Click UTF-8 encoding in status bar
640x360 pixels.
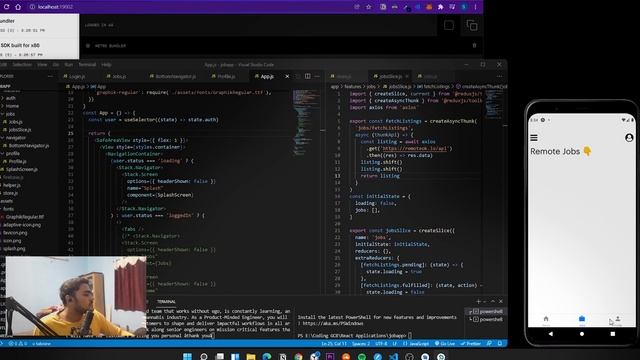[x=381, y=344]
